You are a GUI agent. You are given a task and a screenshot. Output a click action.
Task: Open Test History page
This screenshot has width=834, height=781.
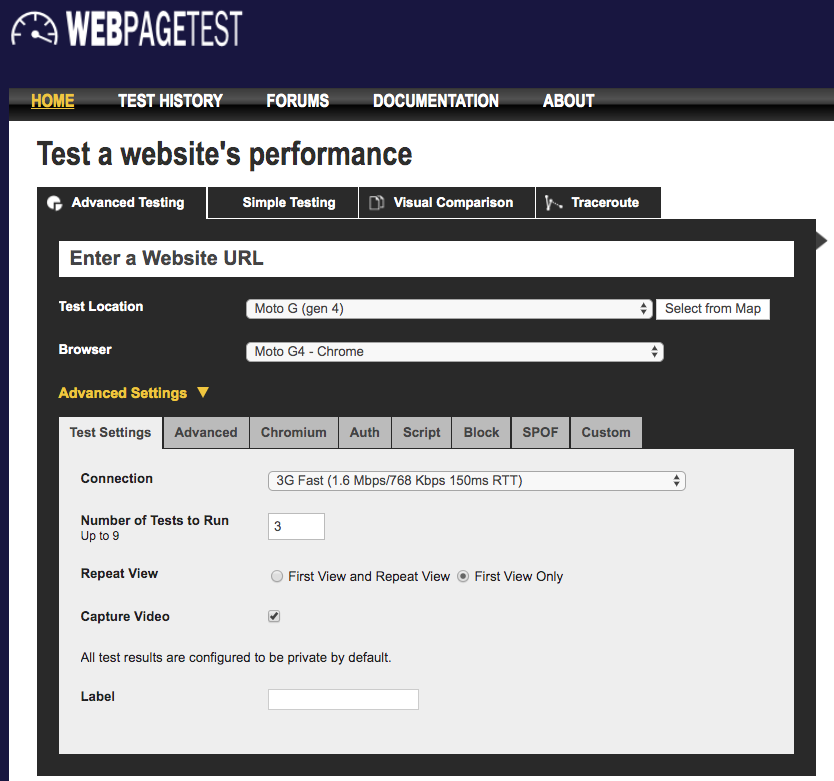tap(170, 101)
